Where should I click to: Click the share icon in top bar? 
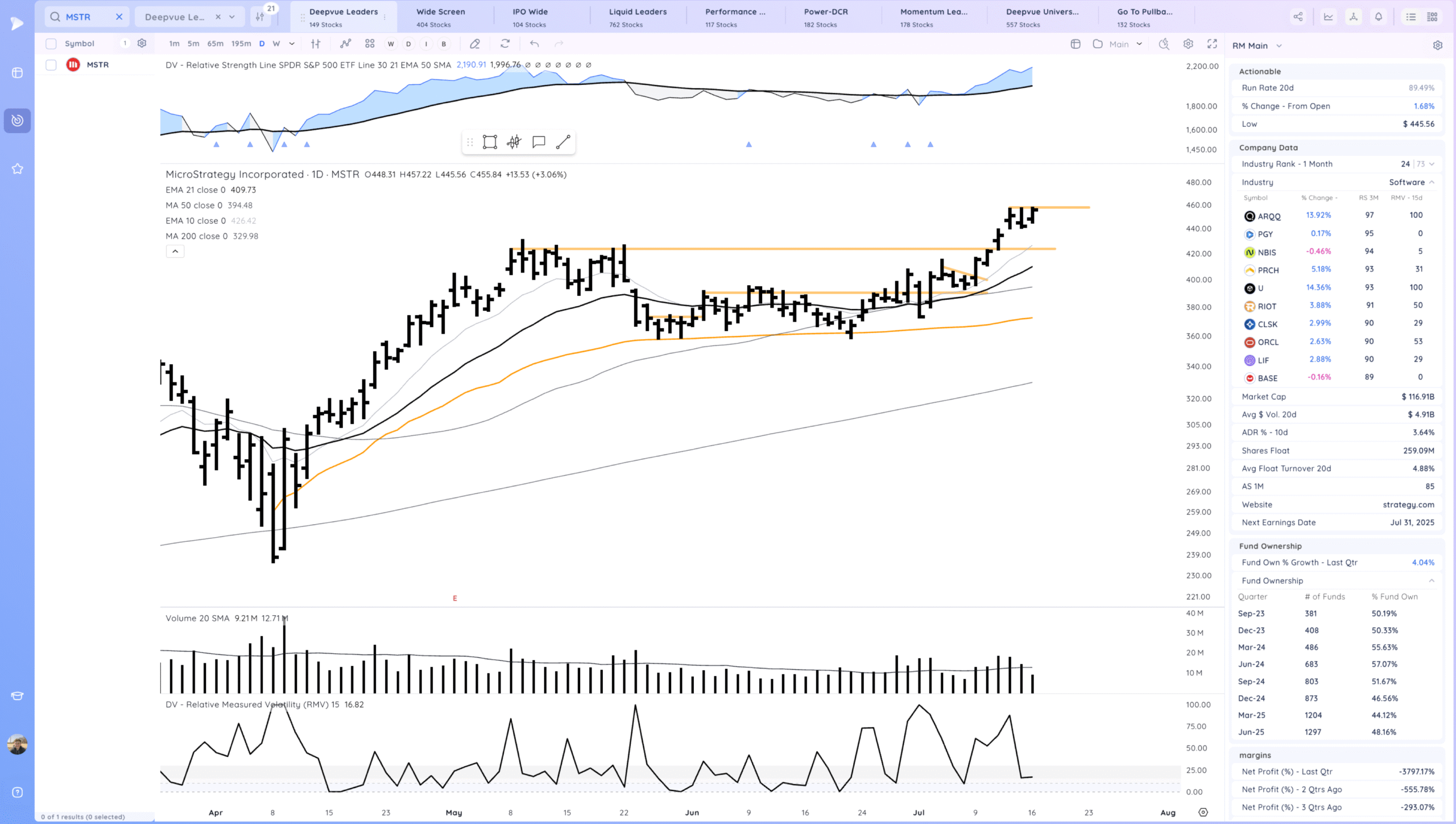click(x=1298, y=17)
